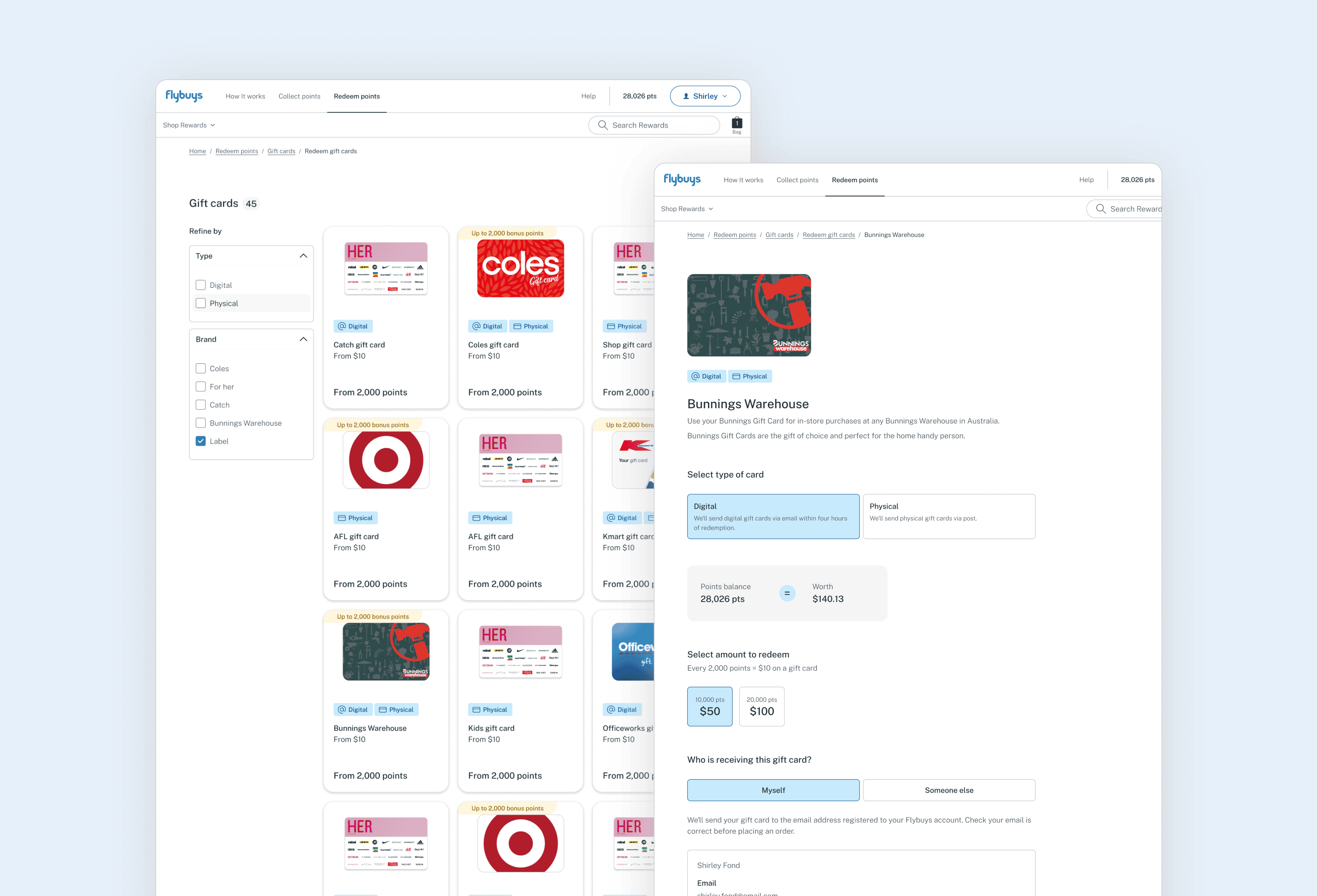Viewport: 1317px width, 896px height.
Task: Collapse the Brand filter section
Action: (x=303, y=340)
